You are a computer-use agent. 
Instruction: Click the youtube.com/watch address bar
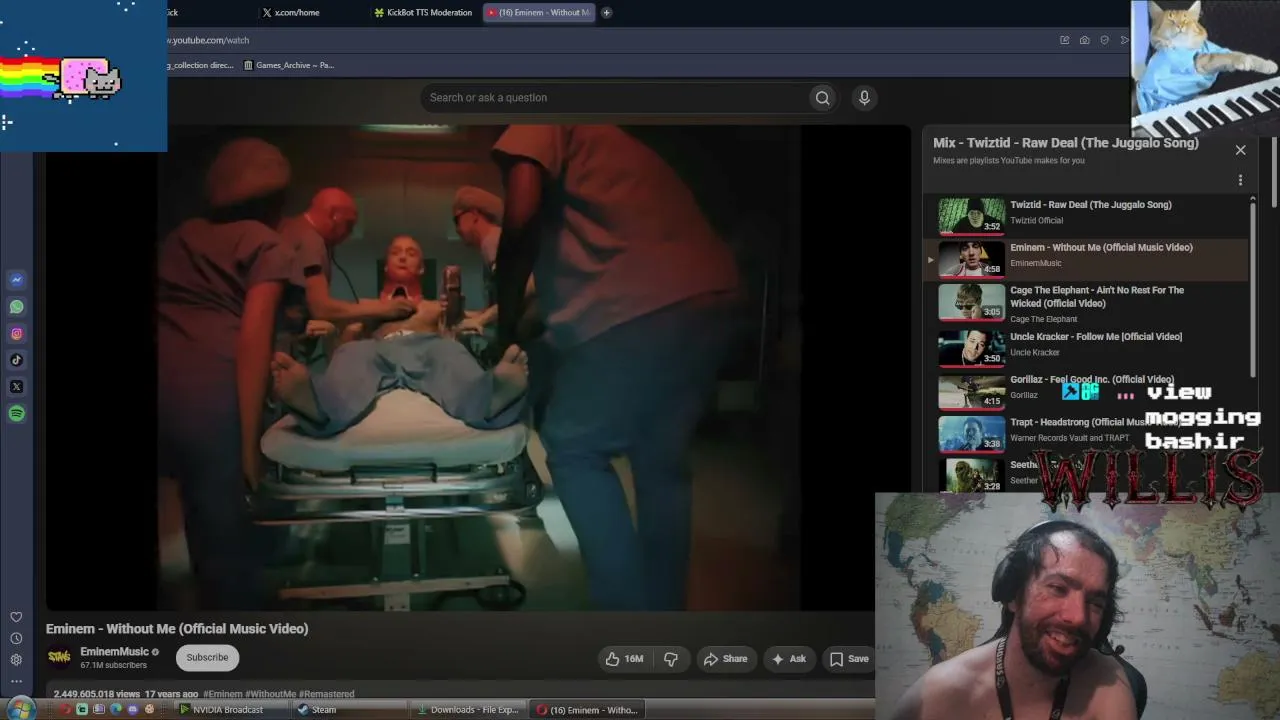(600, 40)
